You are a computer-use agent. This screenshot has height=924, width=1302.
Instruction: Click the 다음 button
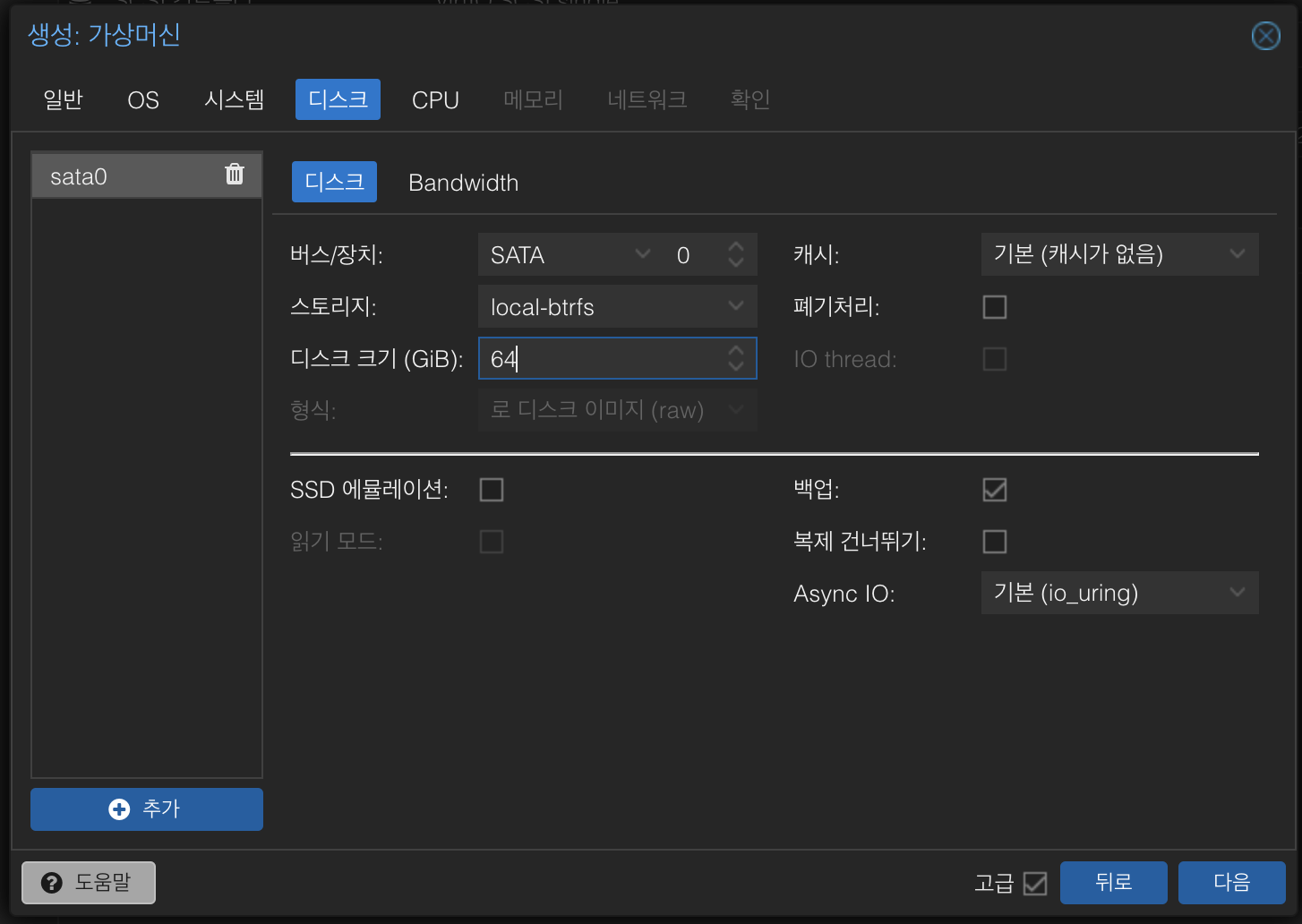point(1232,883)
